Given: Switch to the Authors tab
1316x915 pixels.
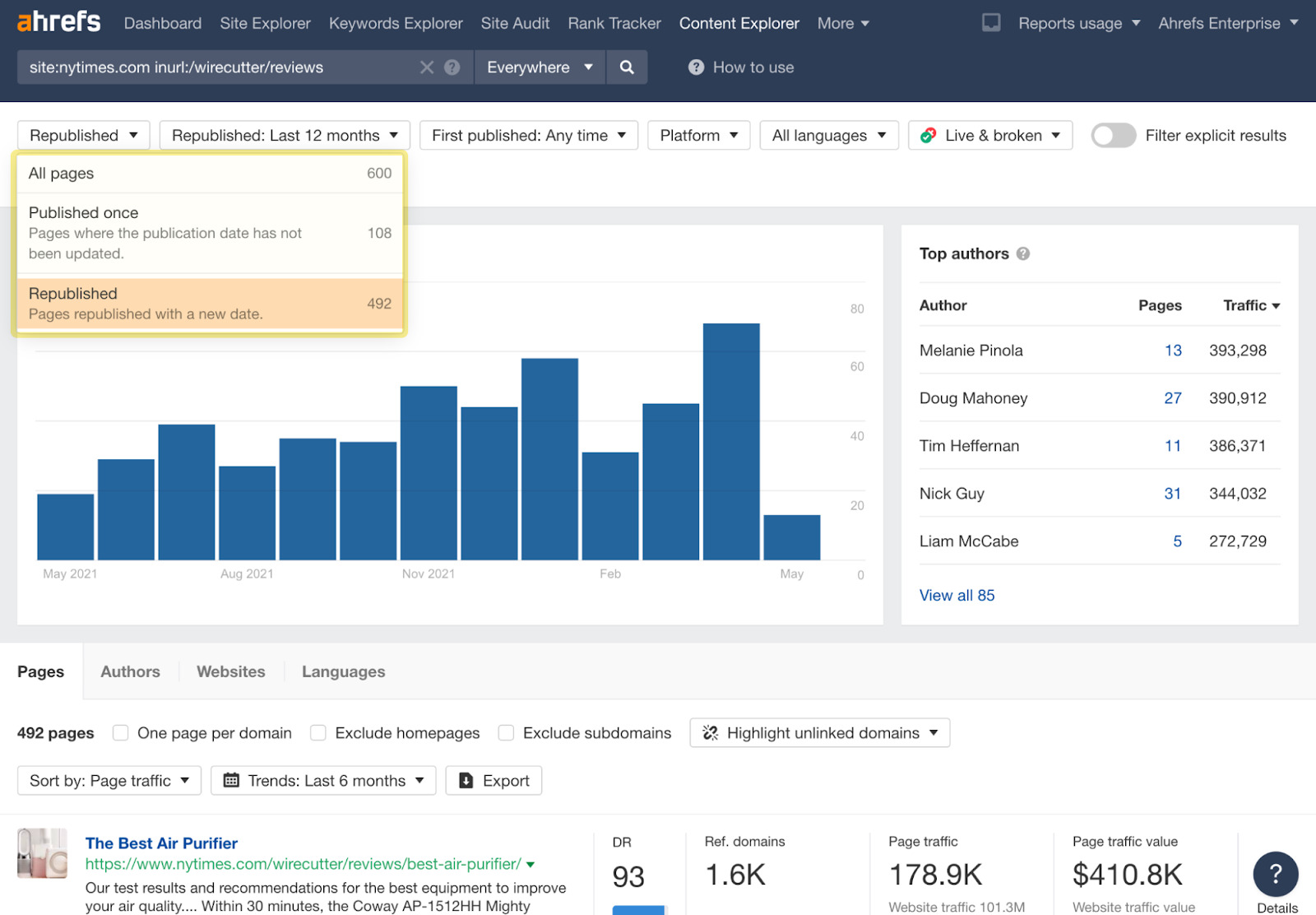Looking at the screenshot, I should click(129, 671).
